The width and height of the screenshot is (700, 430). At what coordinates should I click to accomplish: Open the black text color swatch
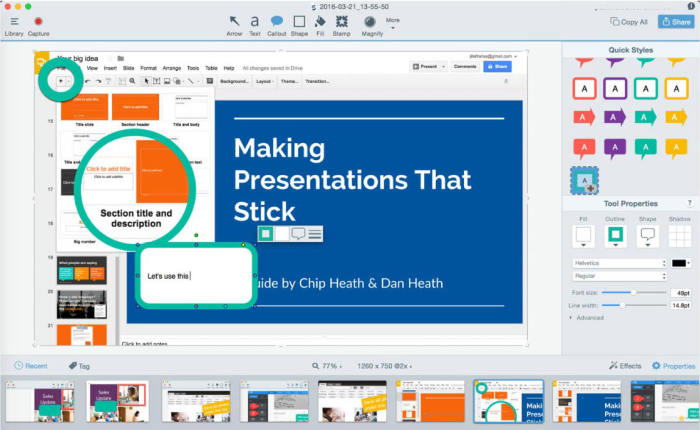coord(681,263)
